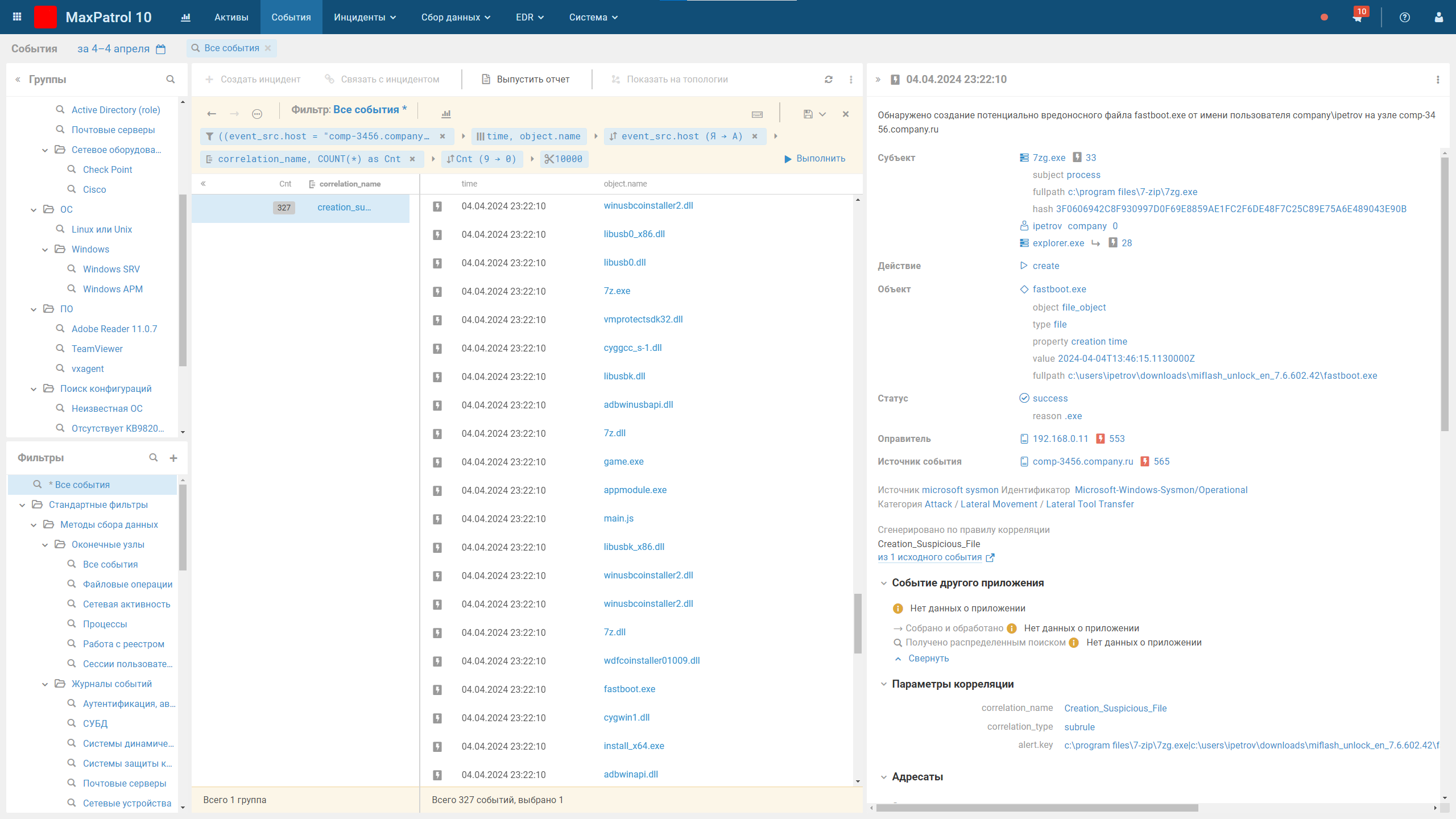Open the EDR menu

coord(530,17)
